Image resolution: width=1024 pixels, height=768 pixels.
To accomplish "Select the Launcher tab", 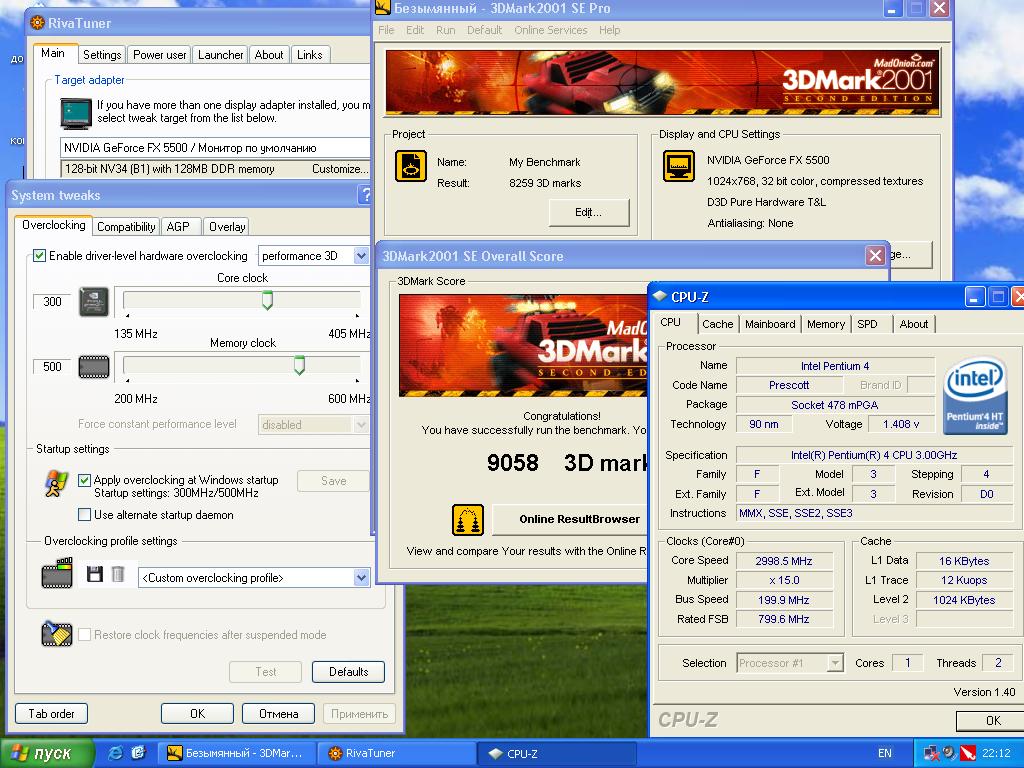I will click(x=220, y=55).
